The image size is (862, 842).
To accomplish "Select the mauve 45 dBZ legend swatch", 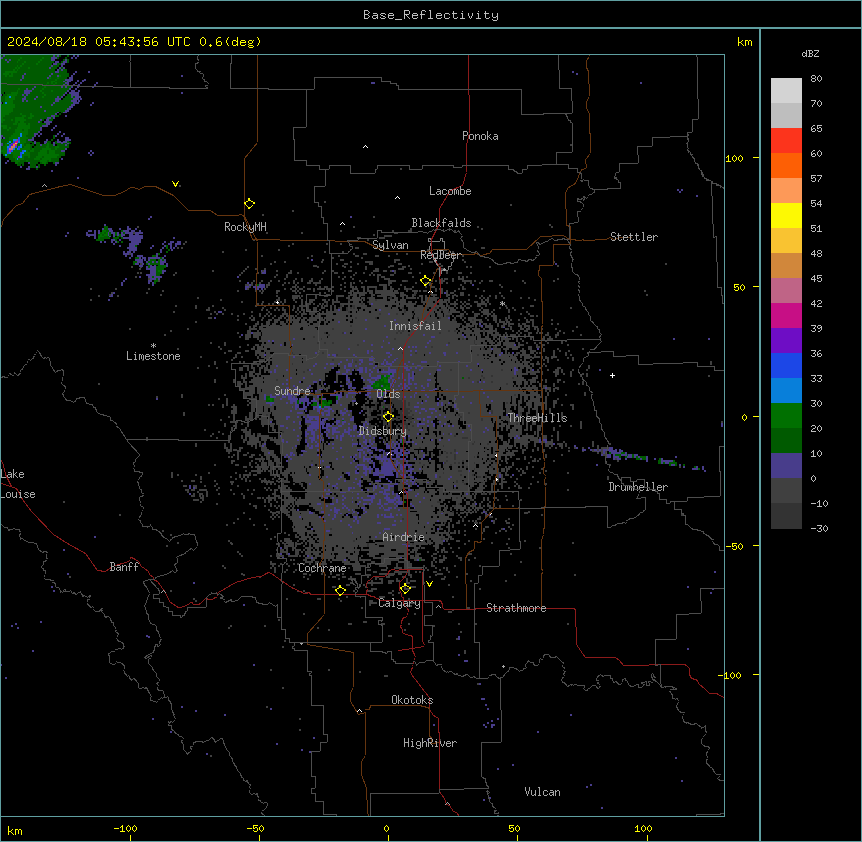I will (786, 291).
